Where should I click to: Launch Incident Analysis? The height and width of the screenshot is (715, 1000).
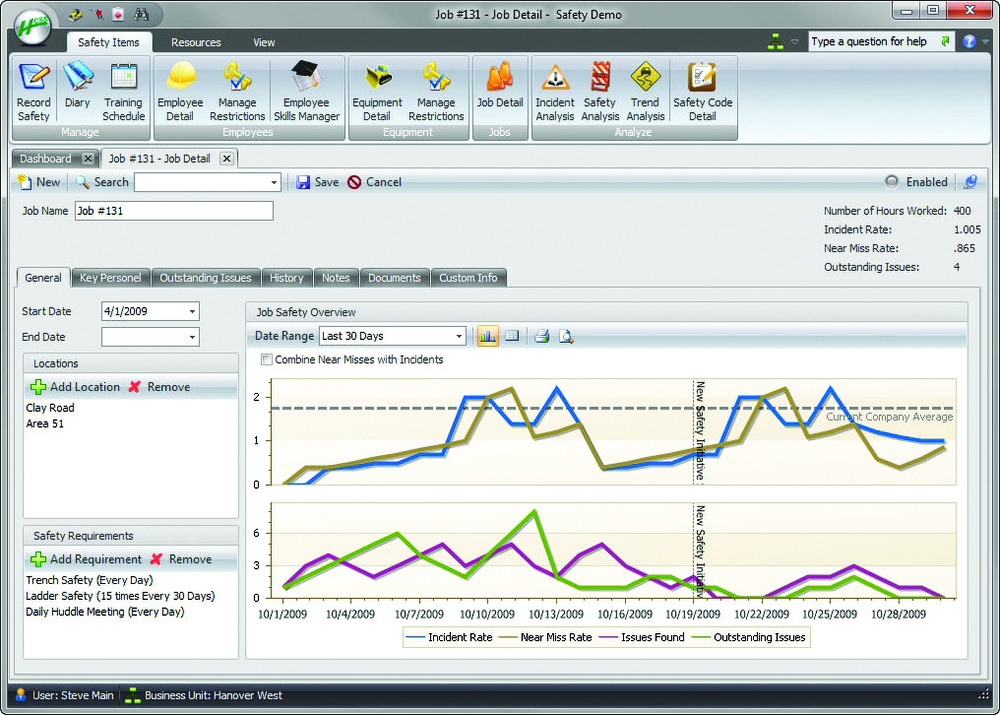(555, 91)
